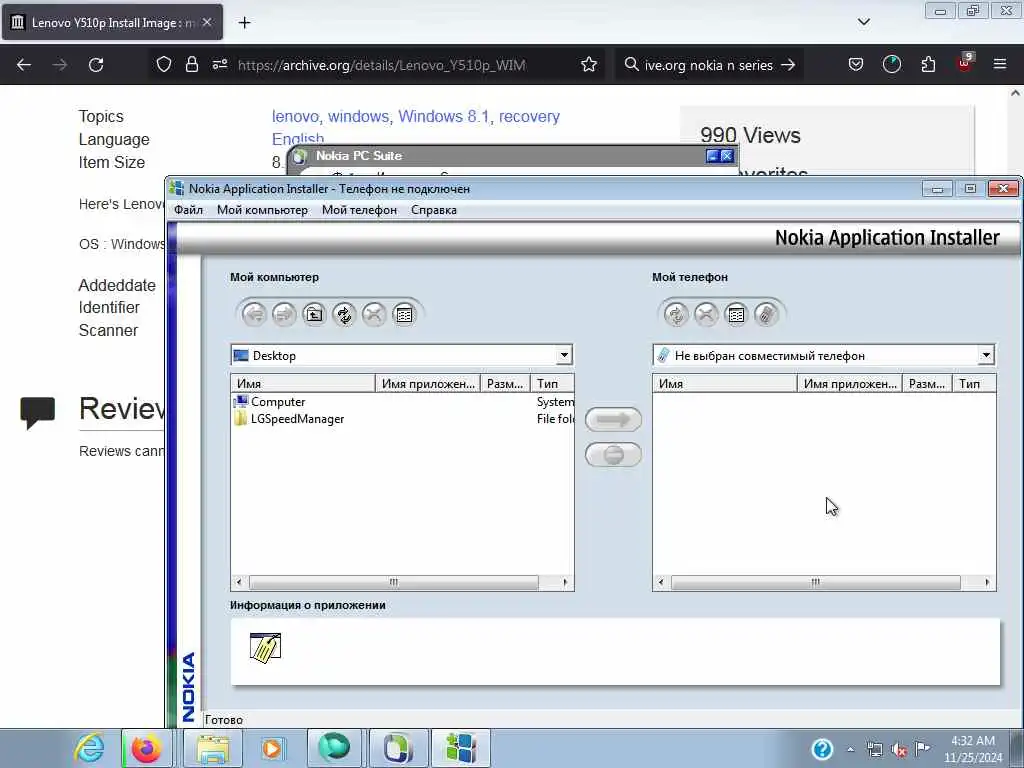Click the Forward navigation icon in My Computer toolbar
This screenshot has width=1024, height=768.
[284, 315]
